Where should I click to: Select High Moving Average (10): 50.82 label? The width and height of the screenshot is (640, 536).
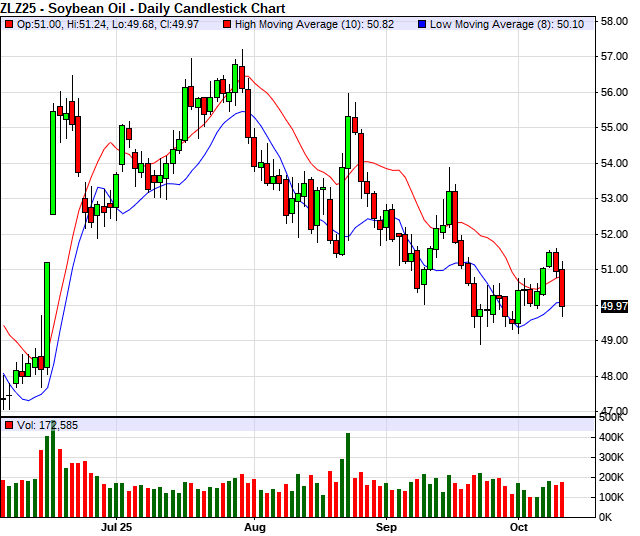click(x=314, y=24)
